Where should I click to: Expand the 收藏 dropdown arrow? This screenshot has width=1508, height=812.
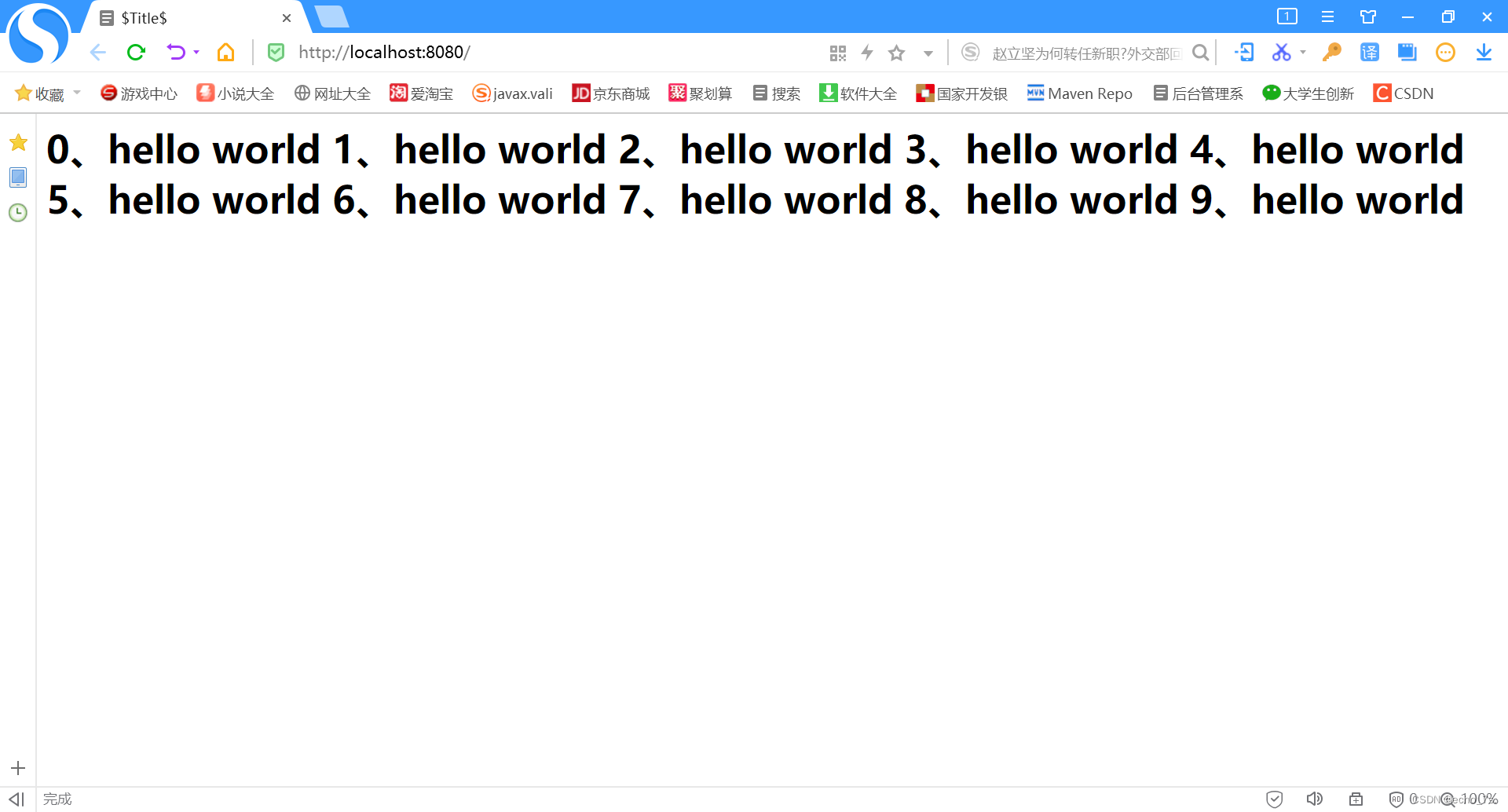pos(77,93)
